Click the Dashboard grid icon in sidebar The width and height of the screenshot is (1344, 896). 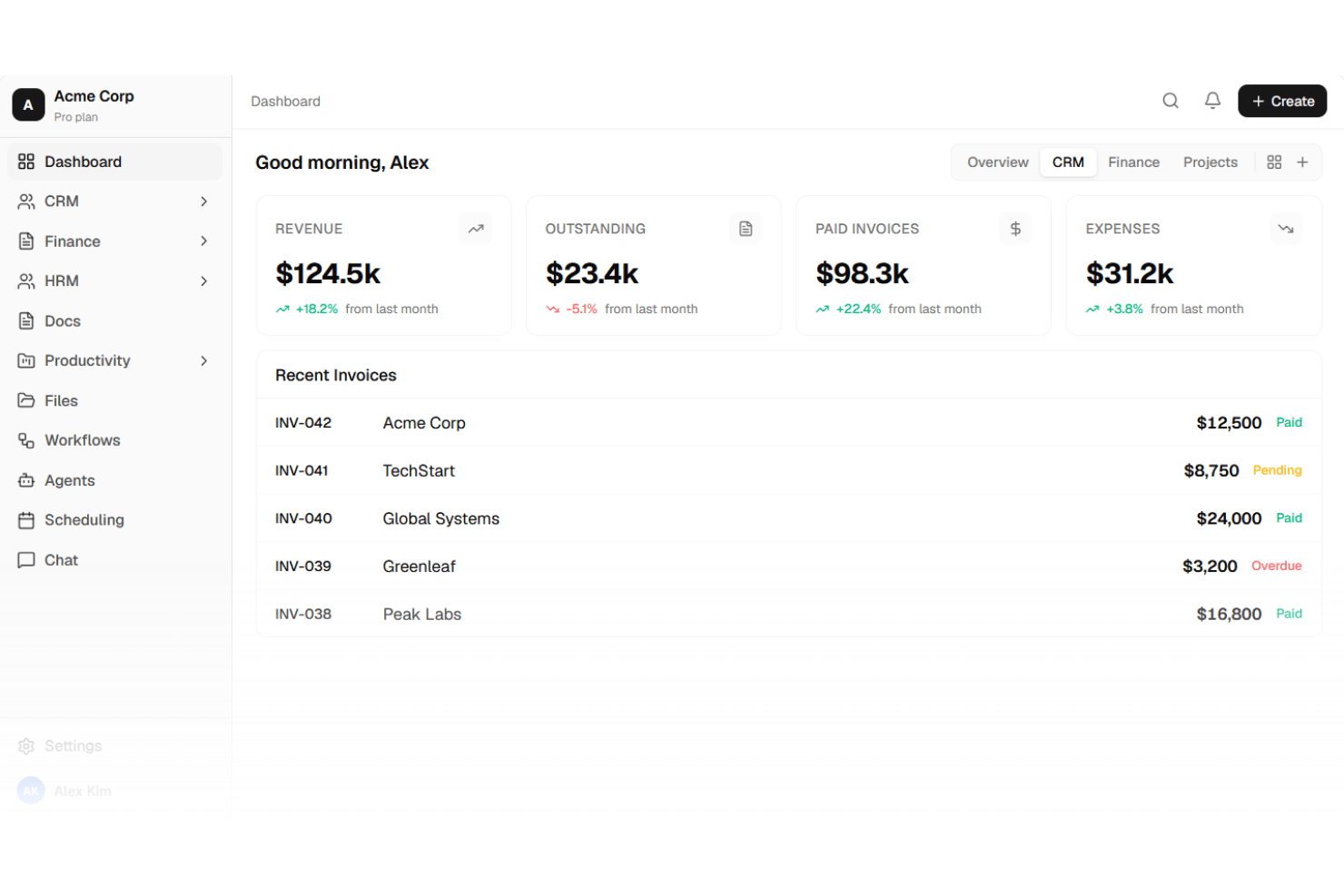[x=26, y=162]
